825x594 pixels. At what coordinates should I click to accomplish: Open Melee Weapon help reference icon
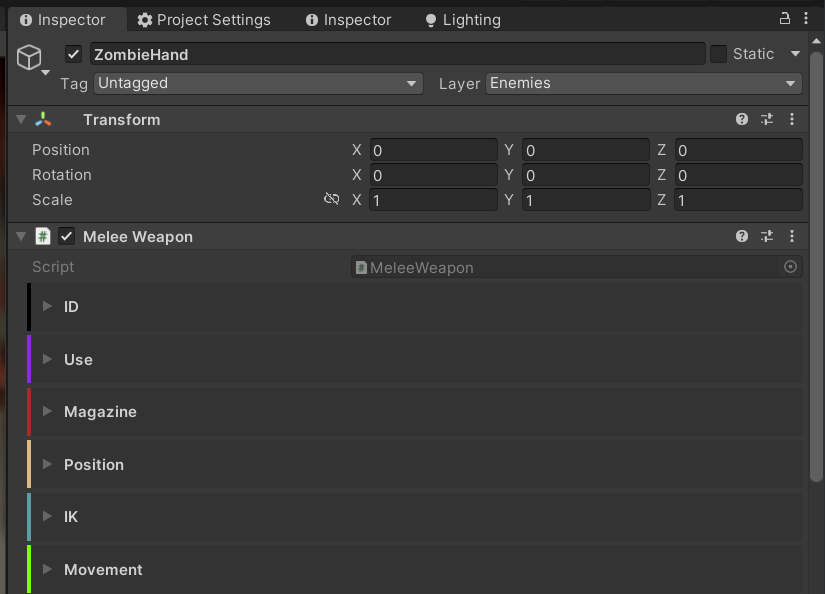pyautogui.click(x=742, y=236)
